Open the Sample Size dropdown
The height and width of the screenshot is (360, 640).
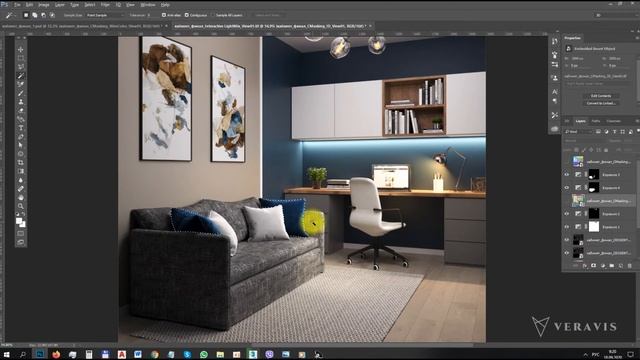click(x=105, y=15)
